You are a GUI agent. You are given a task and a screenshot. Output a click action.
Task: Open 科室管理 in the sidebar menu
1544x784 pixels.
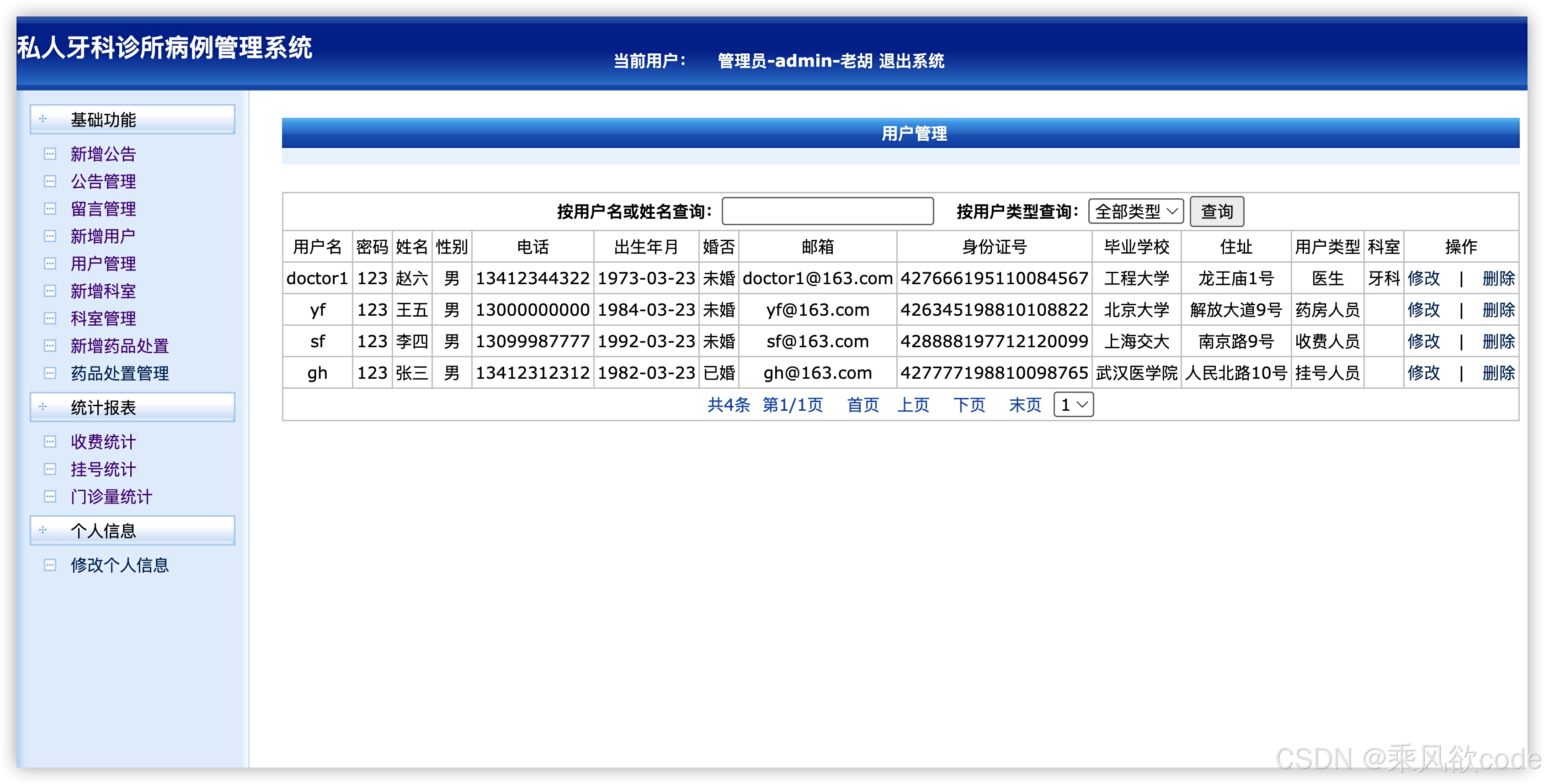pos(103,318)
